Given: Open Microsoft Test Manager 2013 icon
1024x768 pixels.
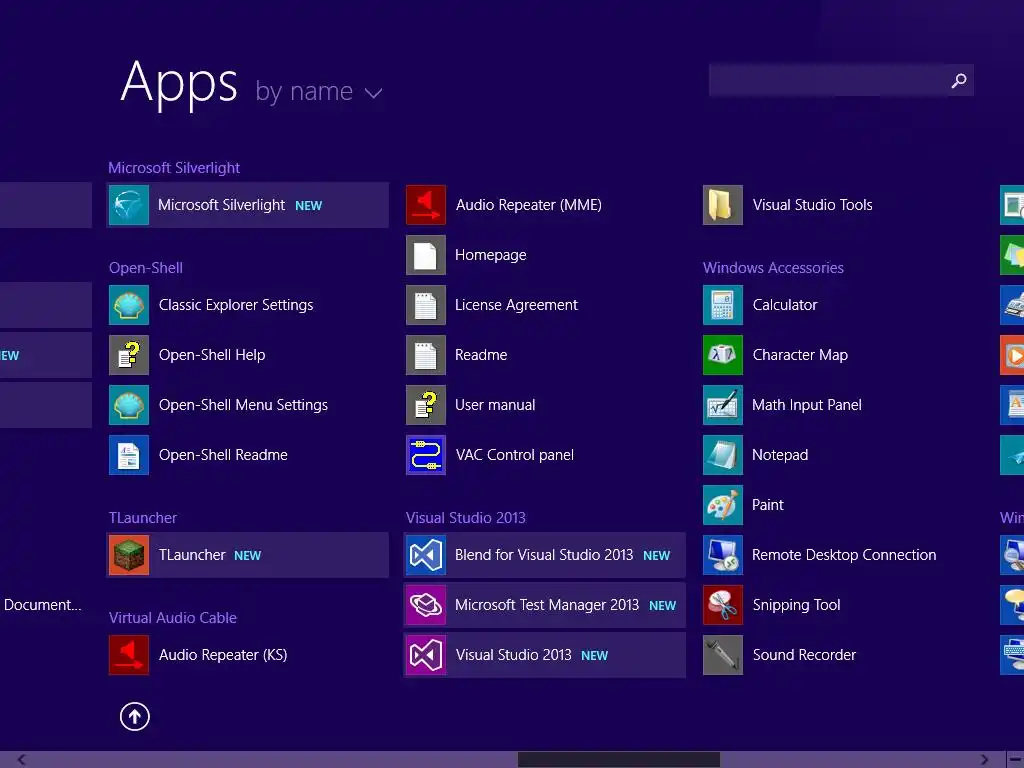Looking at the screenshot, I should click(426, 605).
